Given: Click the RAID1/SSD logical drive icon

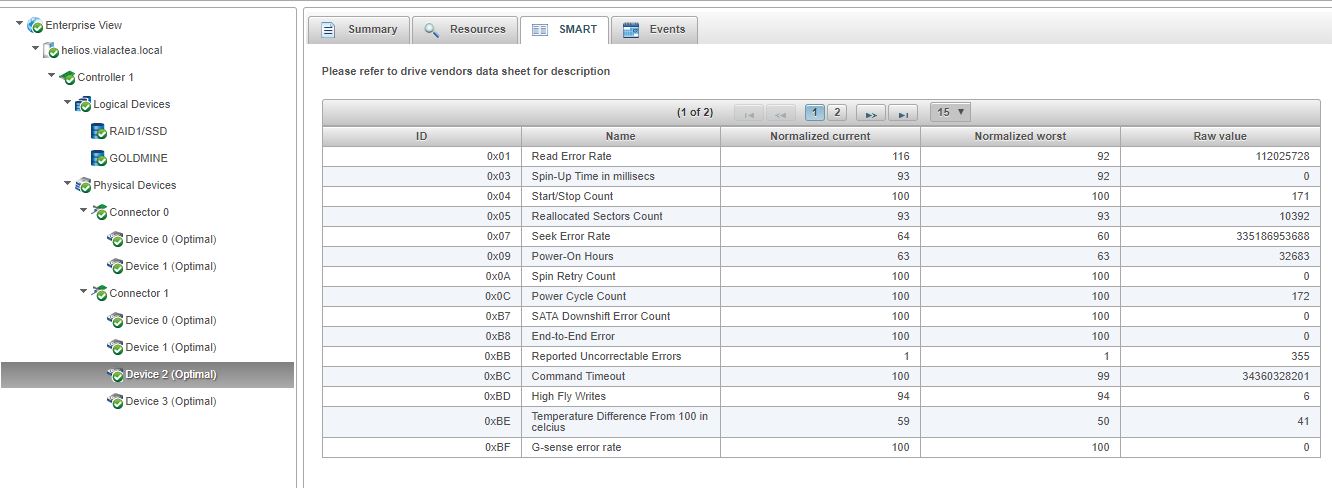Looking at the screenshot, I should 99,132.
